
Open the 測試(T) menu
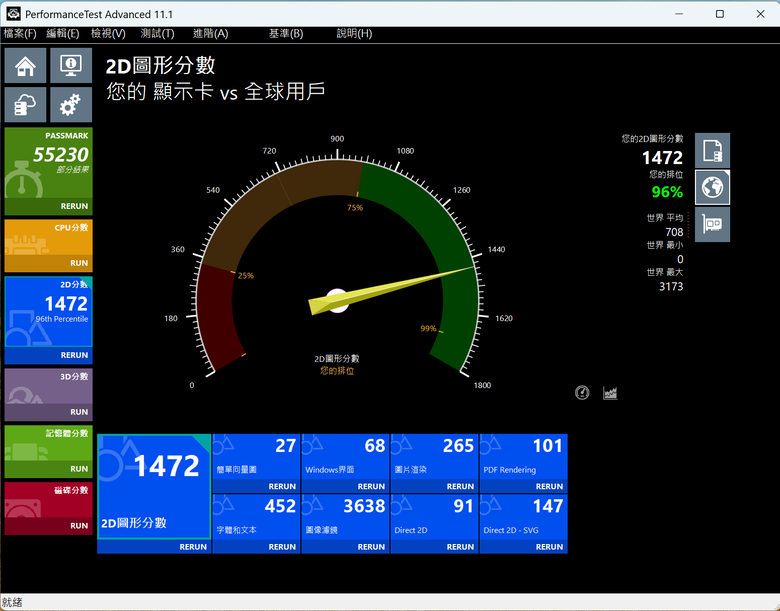pyautogui.click(x=157, y=34)
